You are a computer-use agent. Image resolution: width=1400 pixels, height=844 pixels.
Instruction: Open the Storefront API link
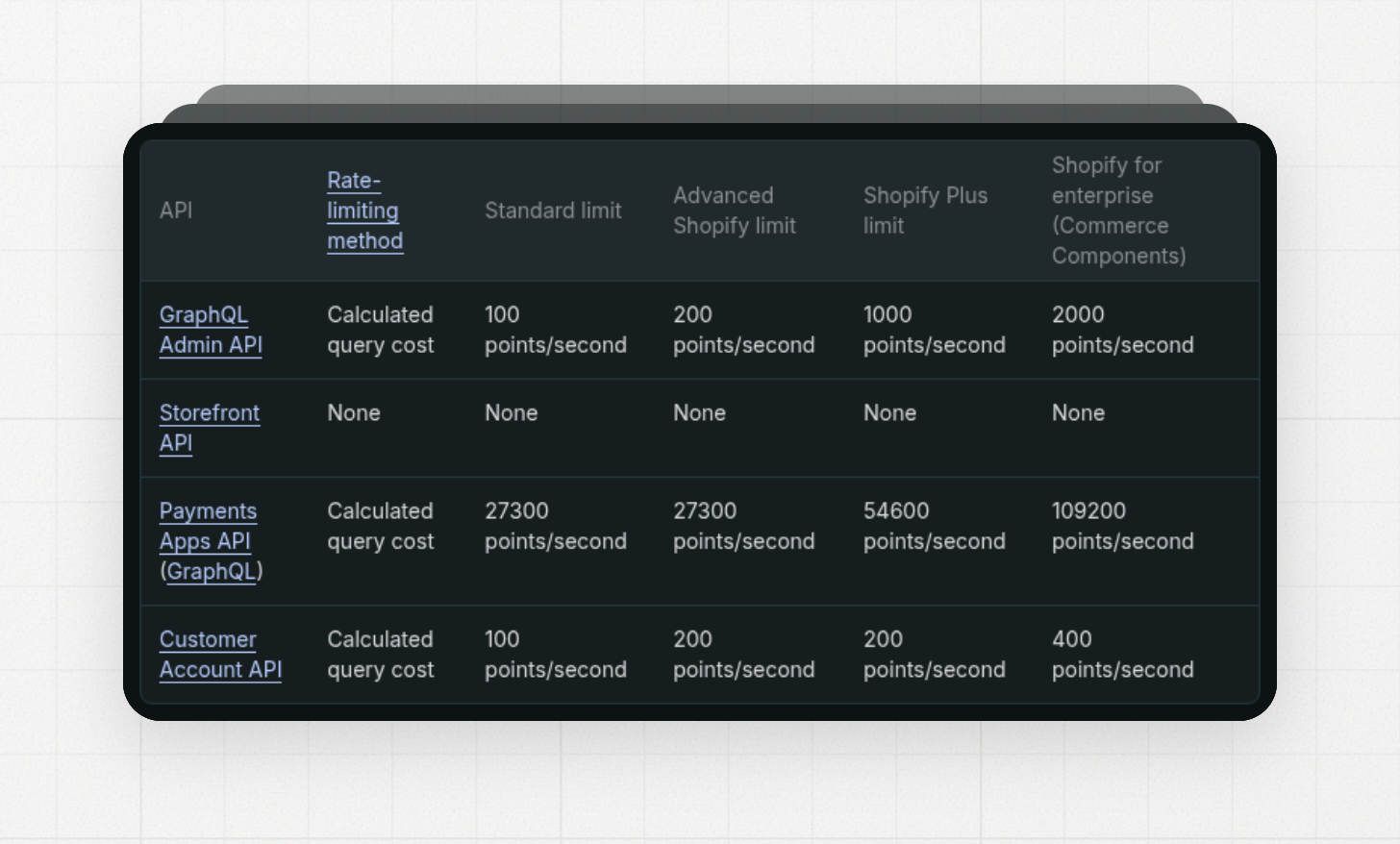(x=210, y=428)
